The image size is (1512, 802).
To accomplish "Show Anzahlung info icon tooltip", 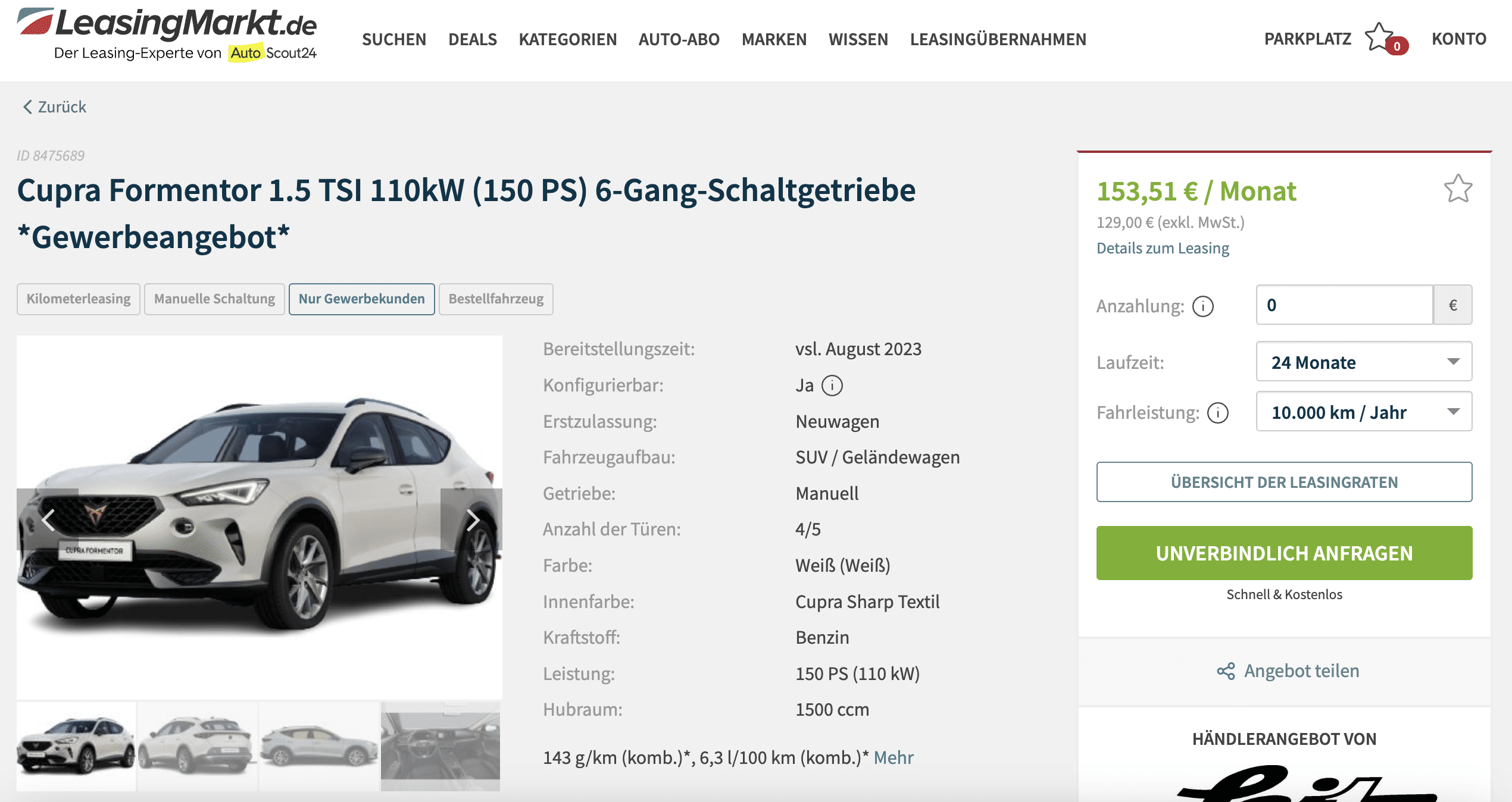I will tap(1203, 306).
